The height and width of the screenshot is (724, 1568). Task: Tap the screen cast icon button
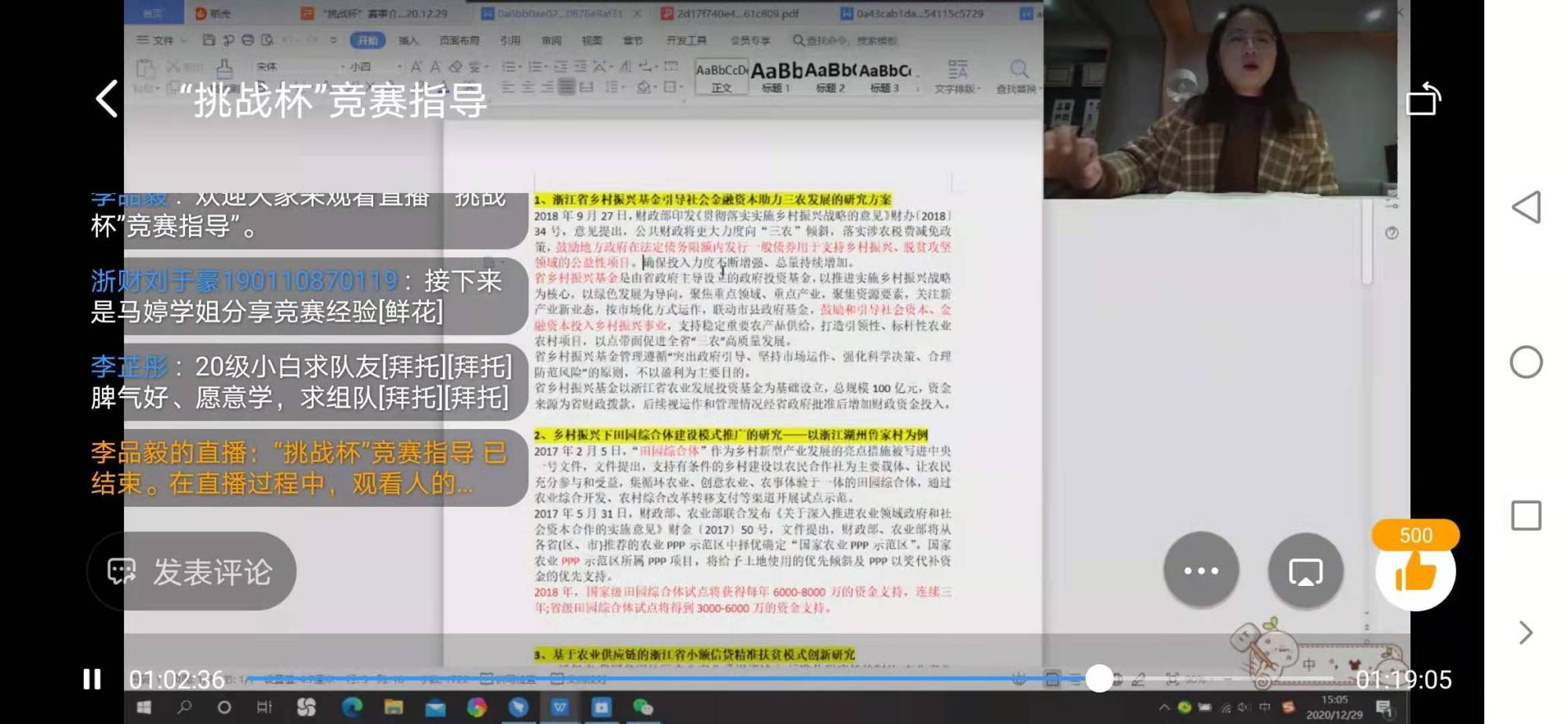1305,571
